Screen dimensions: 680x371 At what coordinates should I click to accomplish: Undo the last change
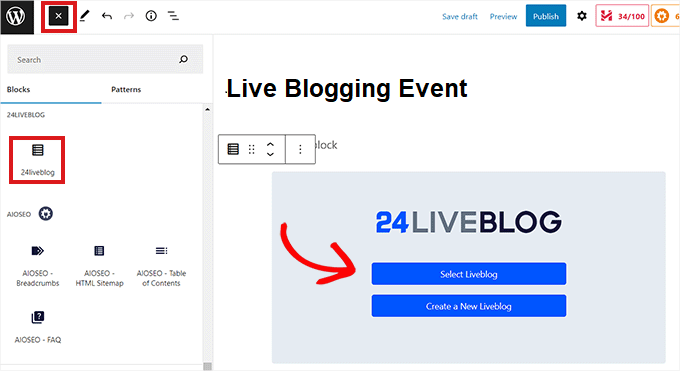tap(107, 16)
